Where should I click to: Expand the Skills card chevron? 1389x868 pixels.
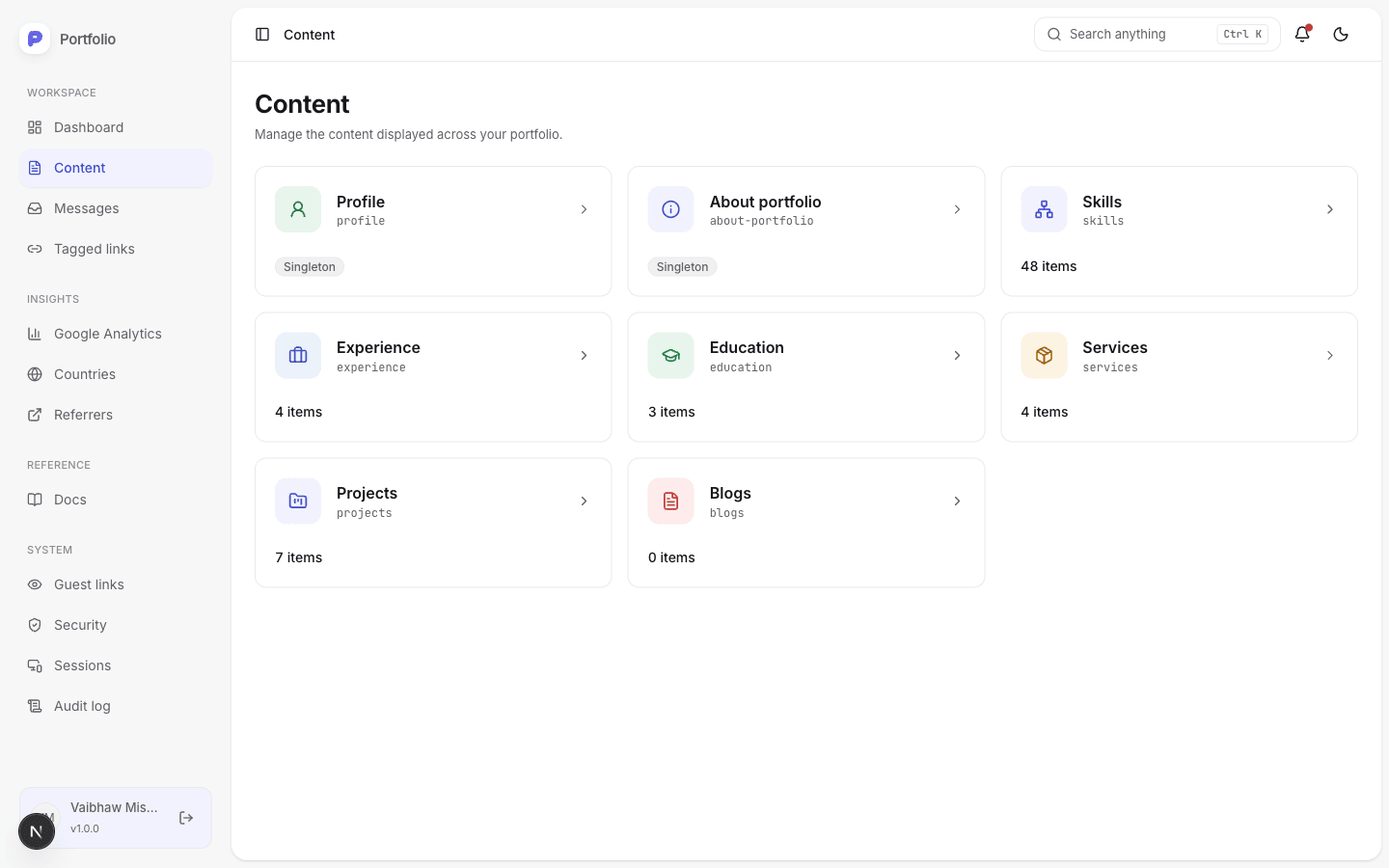1330,209
